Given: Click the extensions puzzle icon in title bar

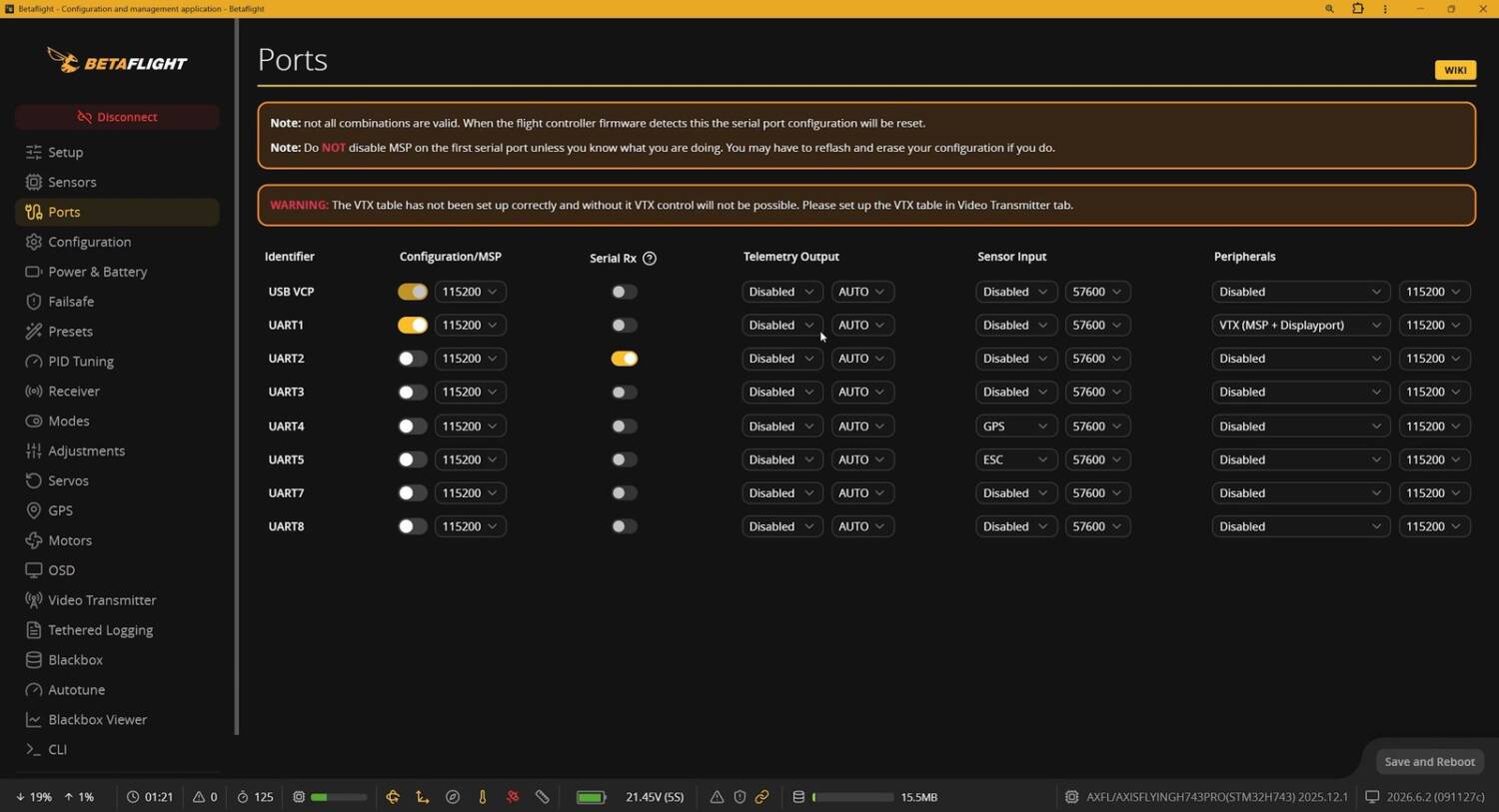Looking at the screenshot, I should [1357, 9].
